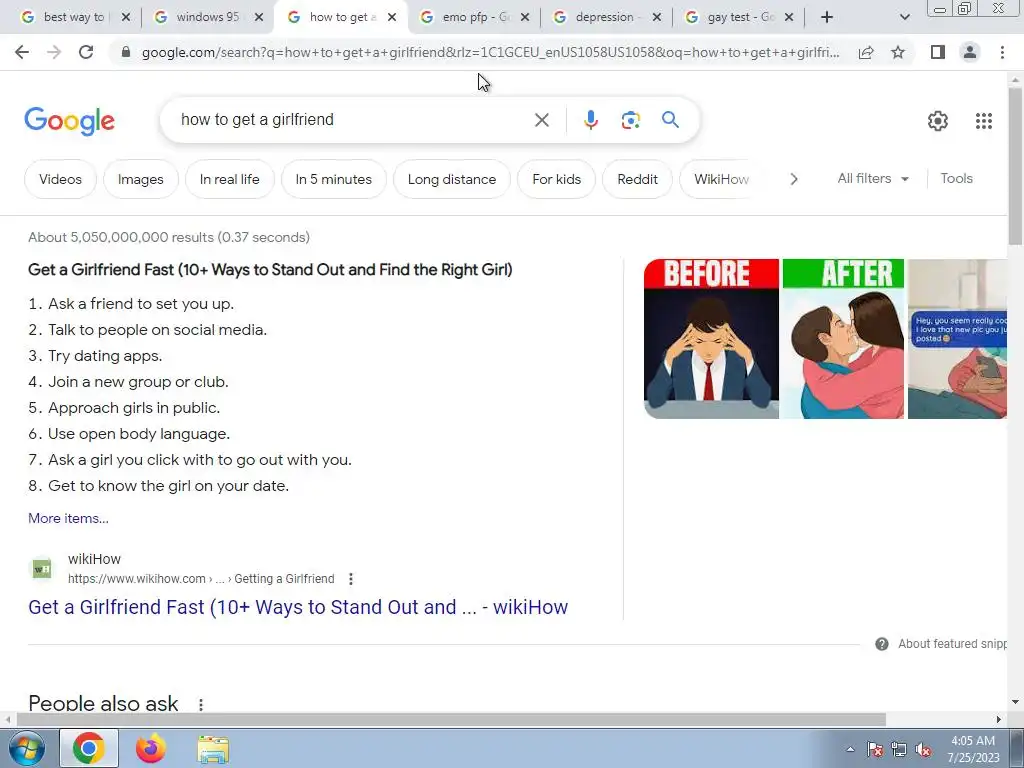Select the 'In 5 minutes' chip
Viewport: 1024px width, 768px height.
334,179
